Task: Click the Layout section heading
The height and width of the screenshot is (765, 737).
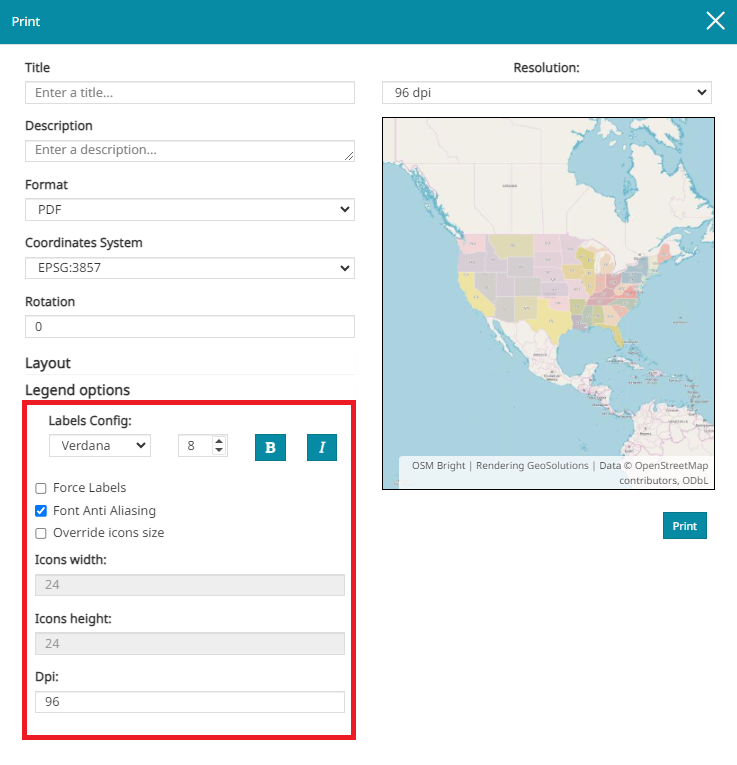Action: (x=48, y=363)
